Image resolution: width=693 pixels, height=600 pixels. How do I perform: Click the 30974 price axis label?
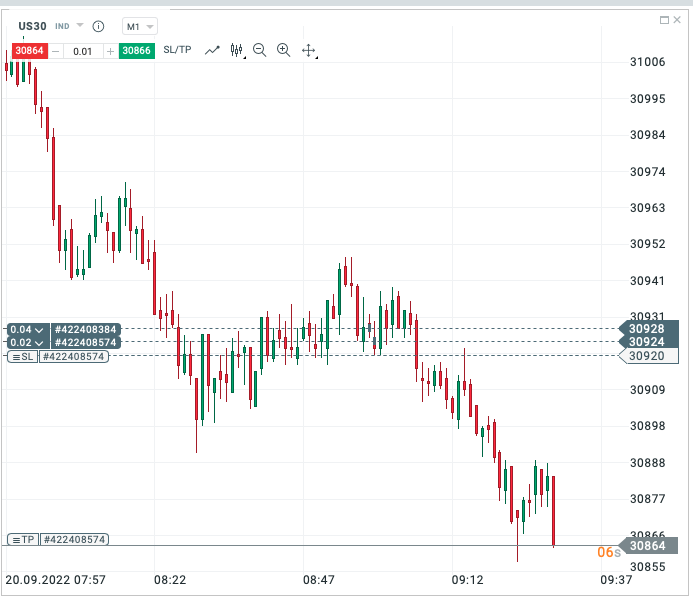[x=647, y=171]
